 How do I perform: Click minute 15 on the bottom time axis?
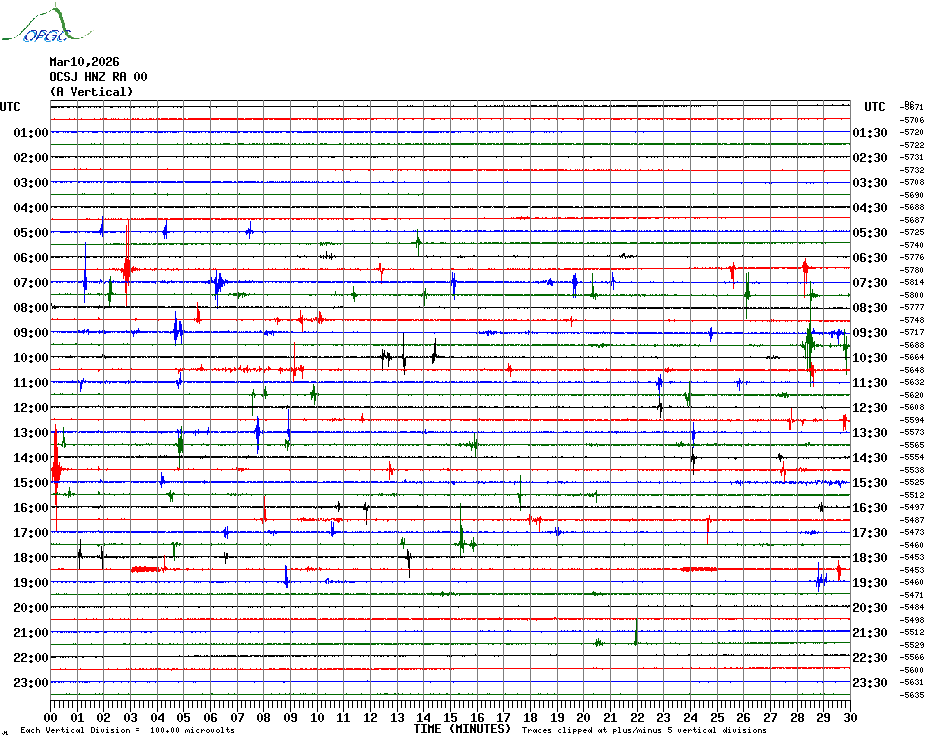tap(451, 717)
